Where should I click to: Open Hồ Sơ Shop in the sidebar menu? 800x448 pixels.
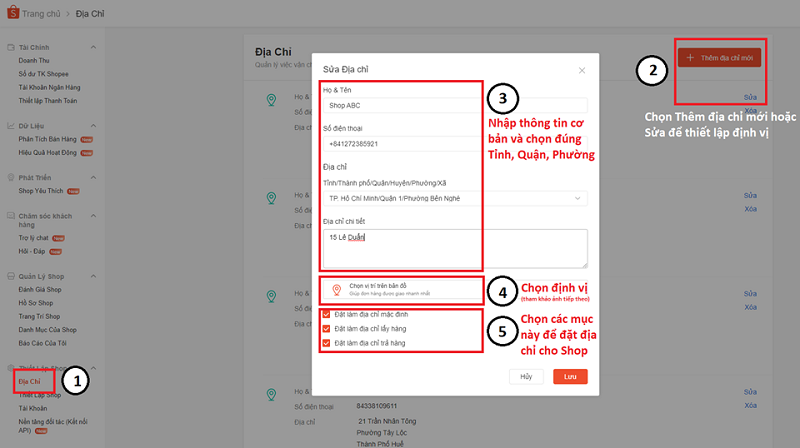(x=38, y=303)
